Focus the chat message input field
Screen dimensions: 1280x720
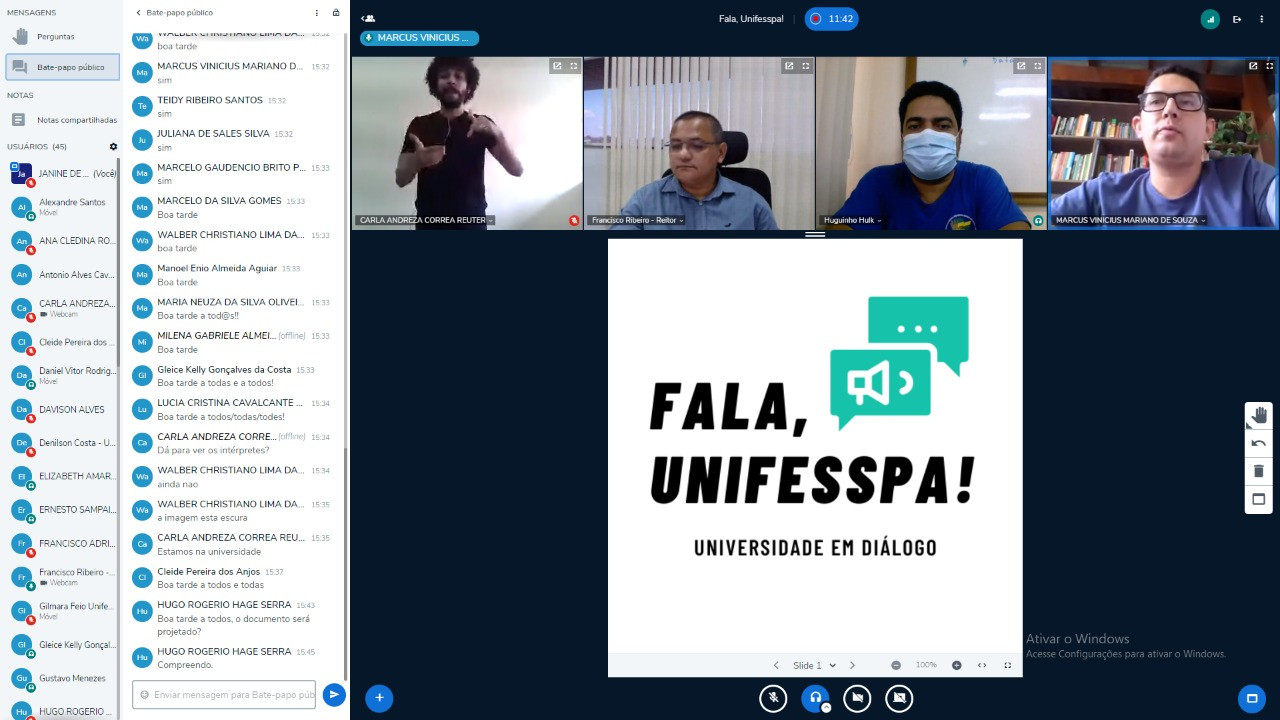224,694
